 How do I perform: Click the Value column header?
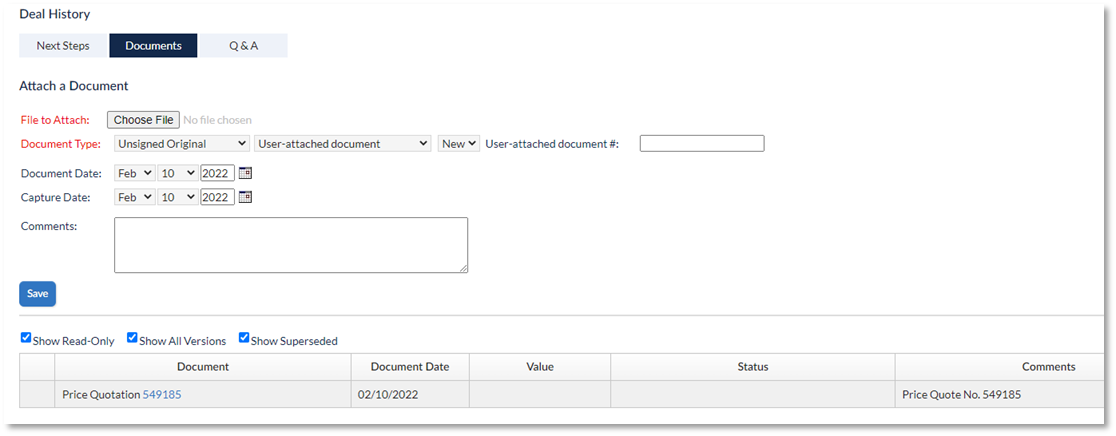pyautogui.click(x=539, y=367)
